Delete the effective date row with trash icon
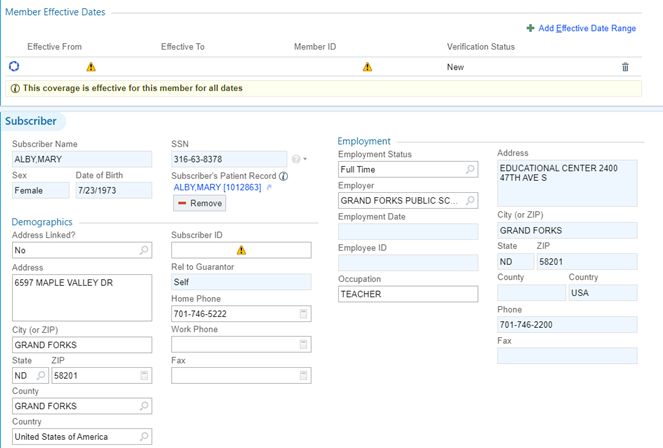Viewport: 663px width, 448px height. (x=625, y=67)
